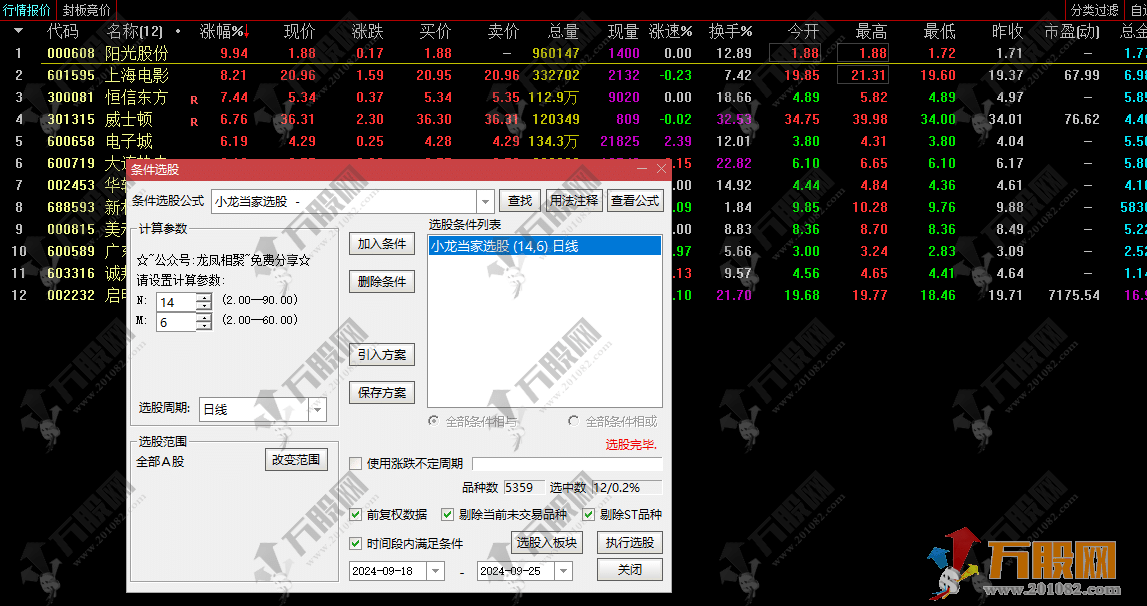1147x606 pixels.
Task: Open the 分类过滤 tab at top right
Action: point(1094,10)
